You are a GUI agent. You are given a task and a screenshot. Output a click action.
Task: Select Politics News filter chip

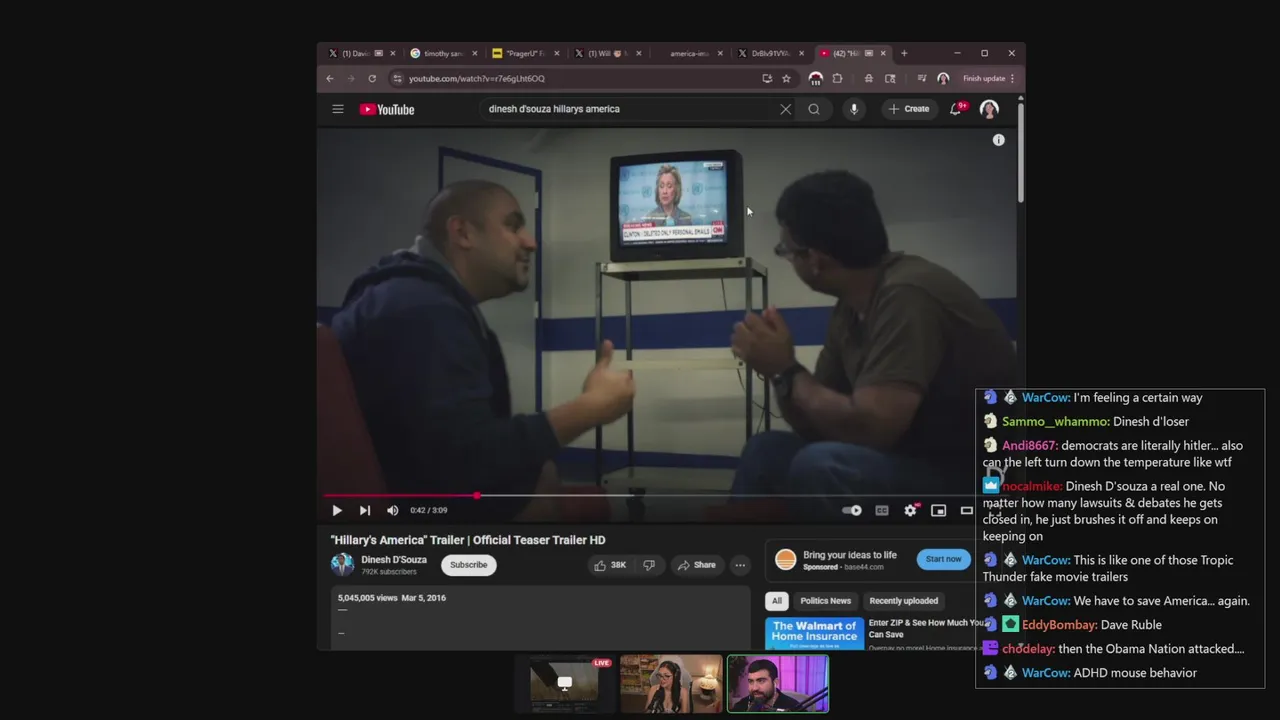825,601
